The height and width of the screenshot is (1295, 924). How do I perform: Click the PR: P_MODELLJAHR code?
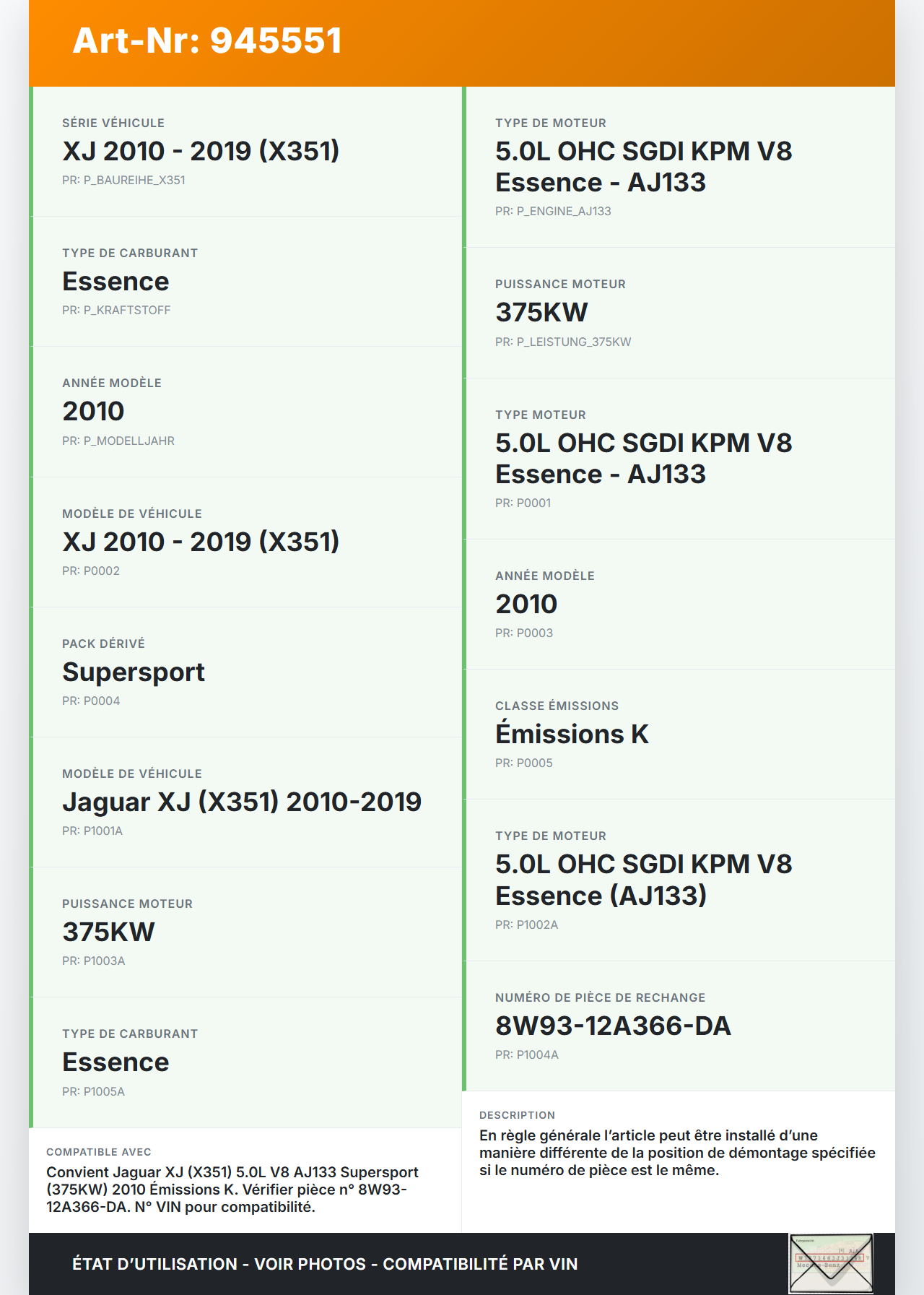click(x=118, y=441)
